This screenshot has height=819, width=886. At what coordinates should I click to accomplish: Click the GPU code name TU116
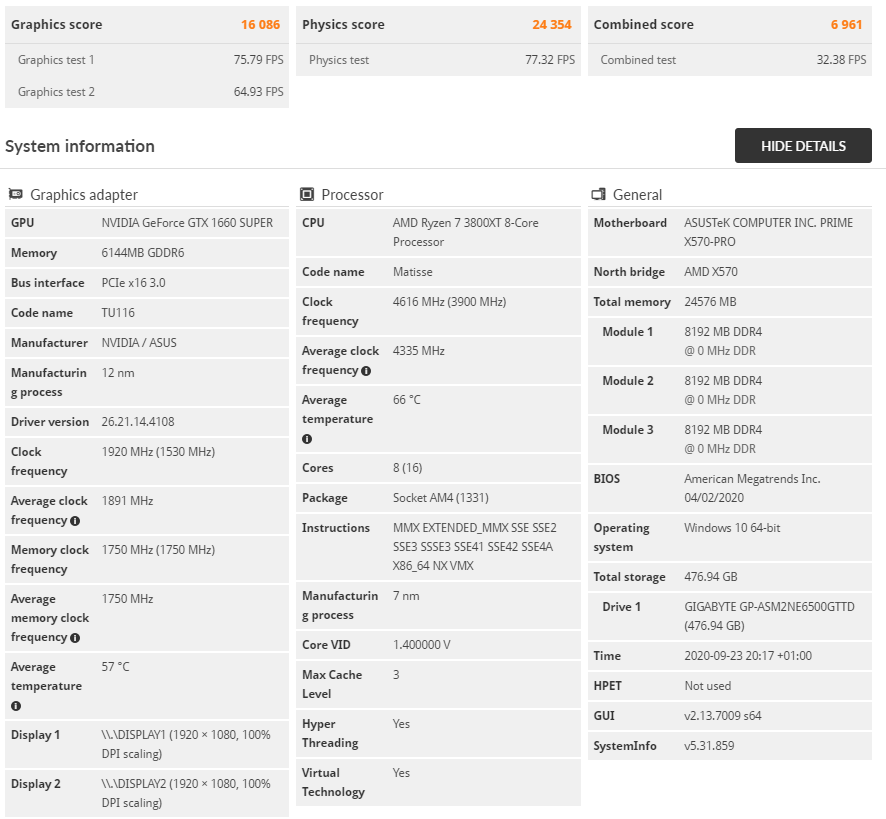pos(118,313)
